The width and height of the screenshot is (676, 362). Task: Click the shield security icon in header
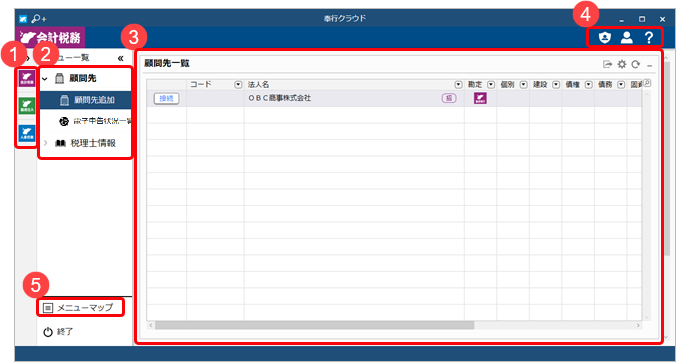click(x=605, y=38)
